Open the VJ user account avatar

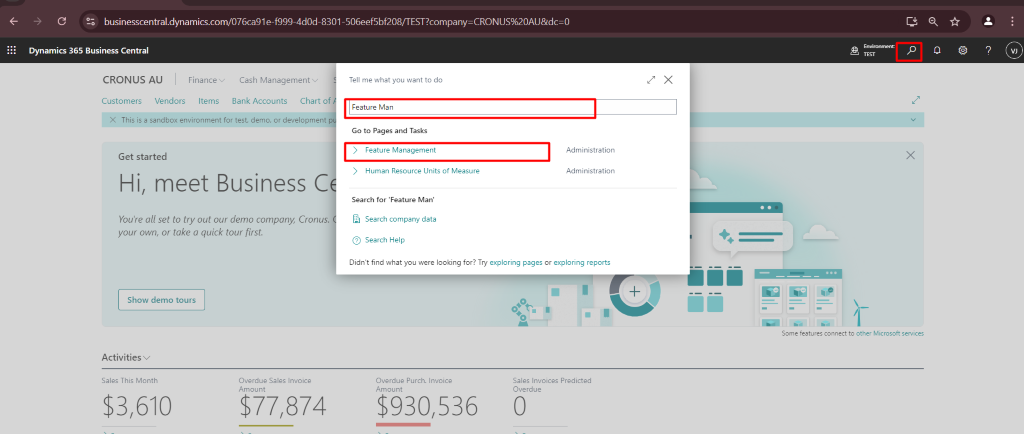coord(1014,50)
